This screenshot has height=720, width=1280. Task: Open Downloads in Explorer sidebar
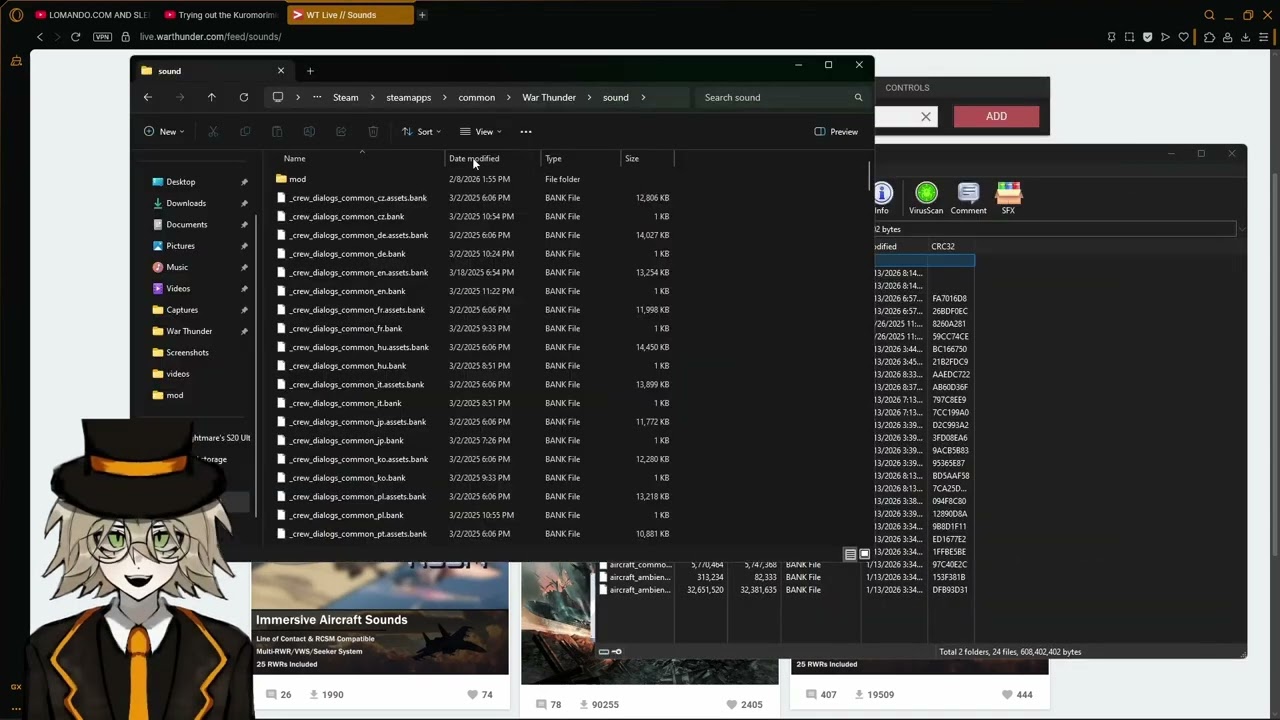[x=186, y=203]
